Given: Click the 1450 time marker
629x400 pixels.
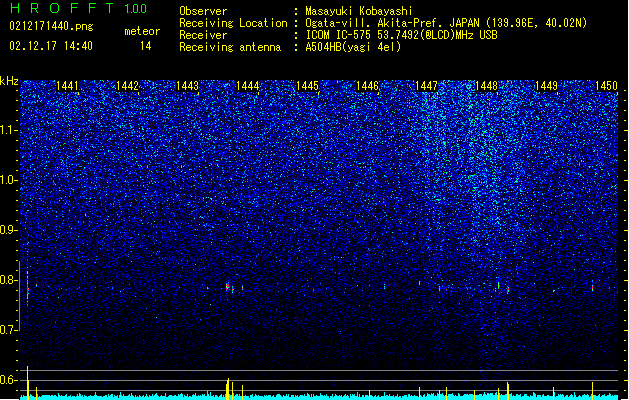Looking at the screenshot, I should [606, 86].
